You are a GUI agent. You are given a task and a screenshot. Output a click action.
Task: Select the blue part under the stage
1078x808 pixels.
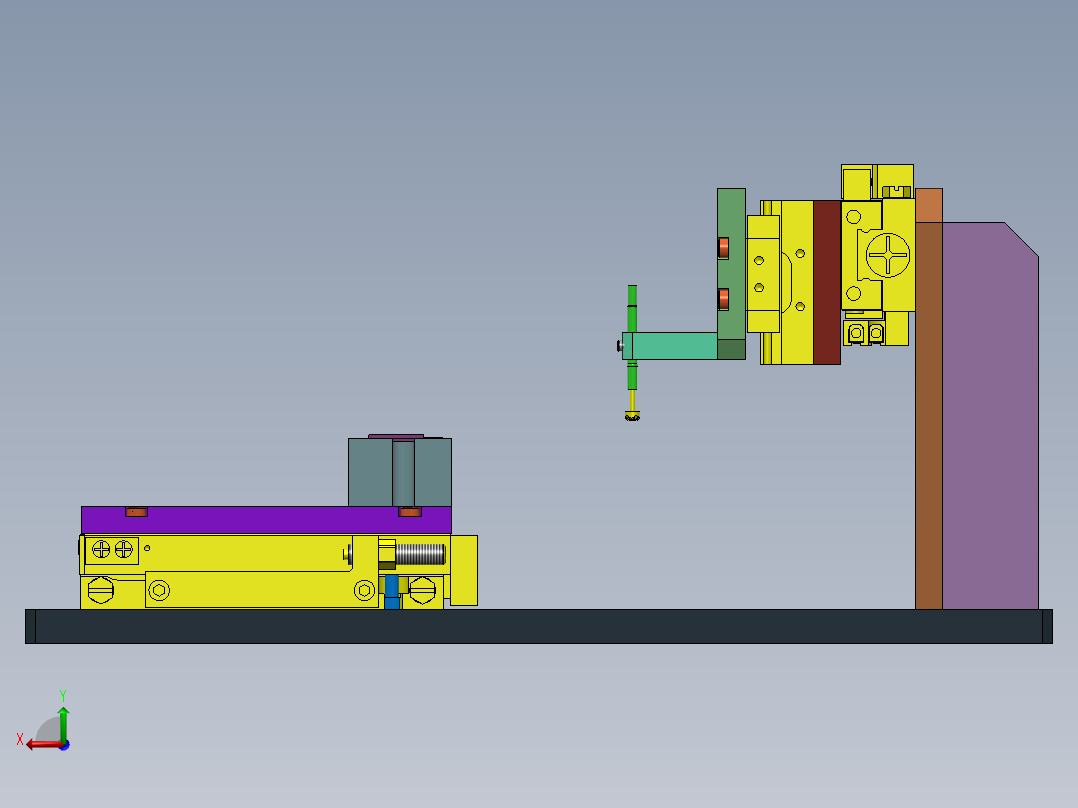point(392,592)
